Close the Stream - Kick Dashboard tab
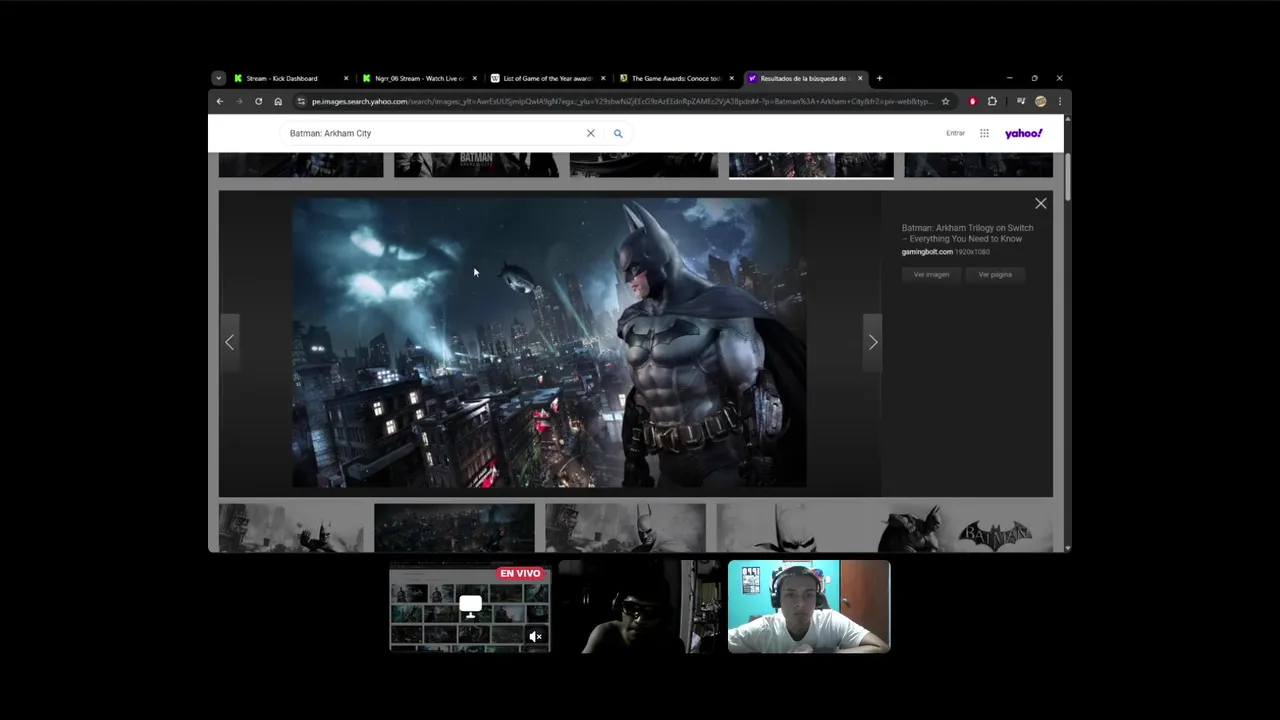 pos(346,78)
